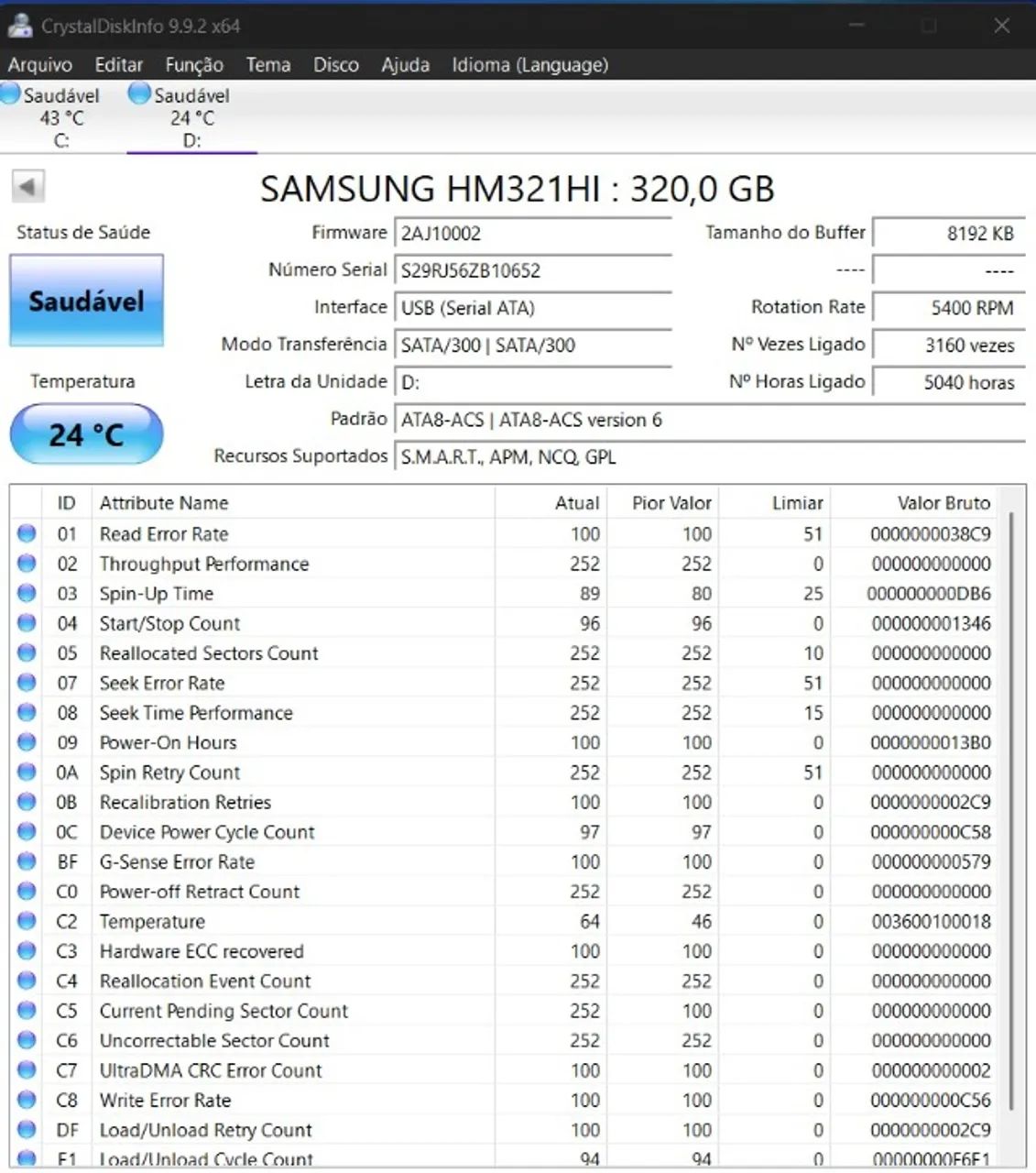Image resolution: width=1036 pixels, height=1173 pixels.
Task: Click status circle for Hardware ECC recovered
Action: coord(27,950)
